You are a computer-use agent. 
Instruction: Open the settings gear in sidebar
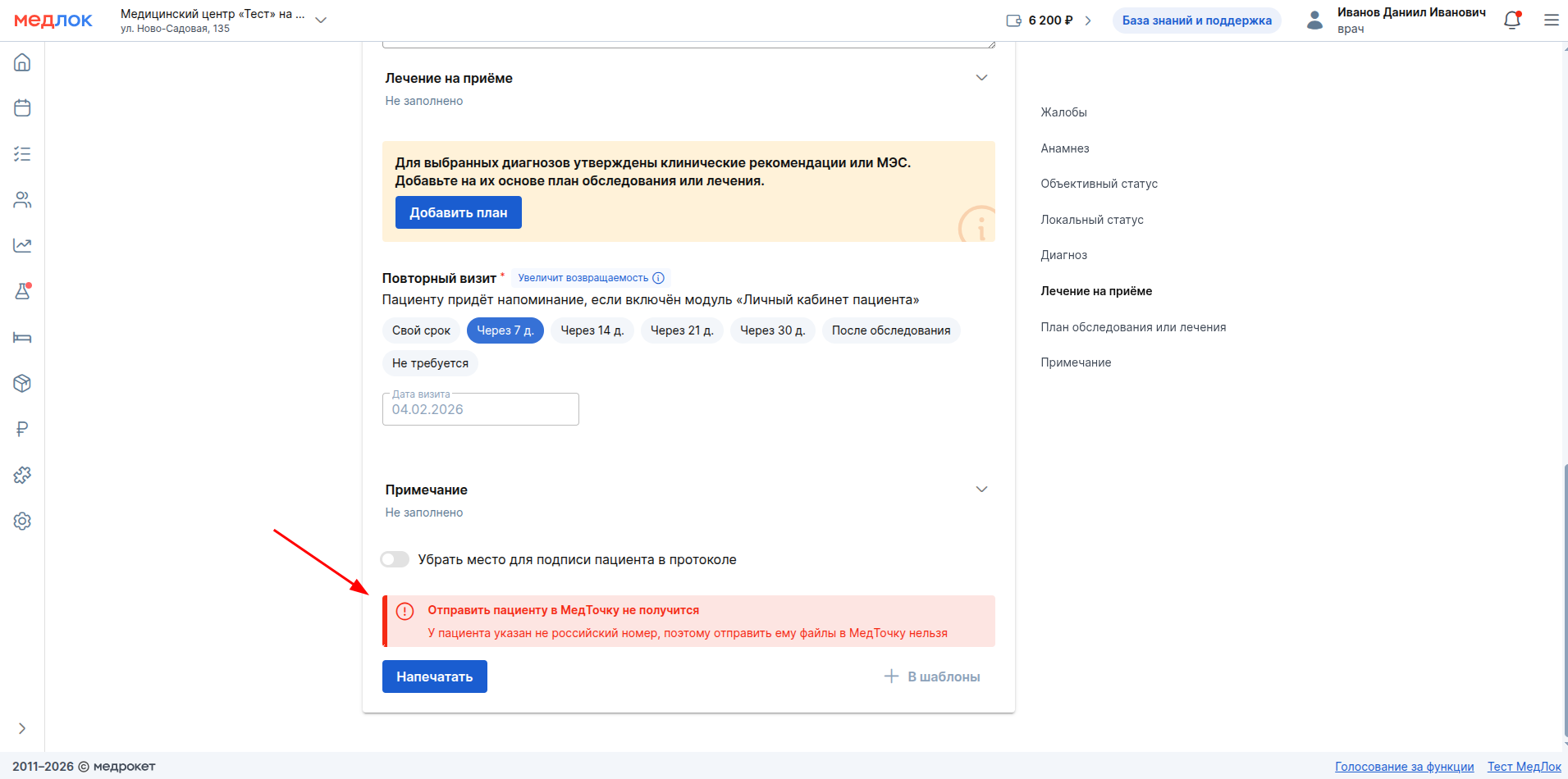point(22,521)
